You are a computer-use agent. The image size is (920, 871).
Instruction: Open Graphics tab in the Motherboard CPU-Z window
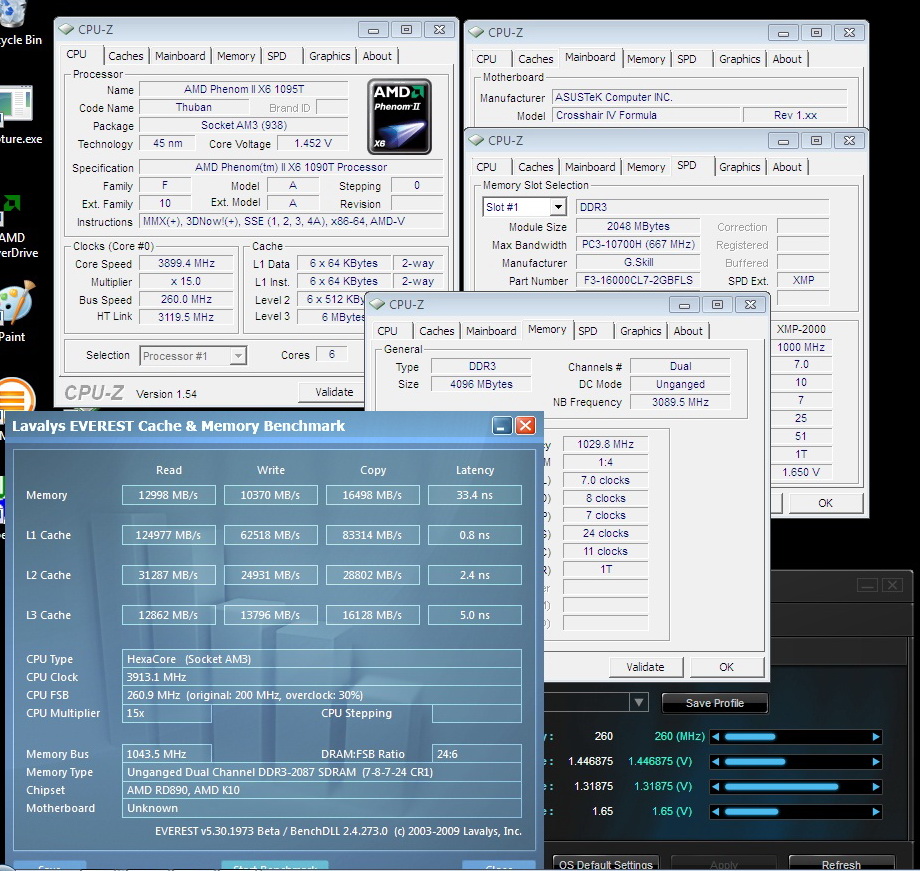(739, 59)
